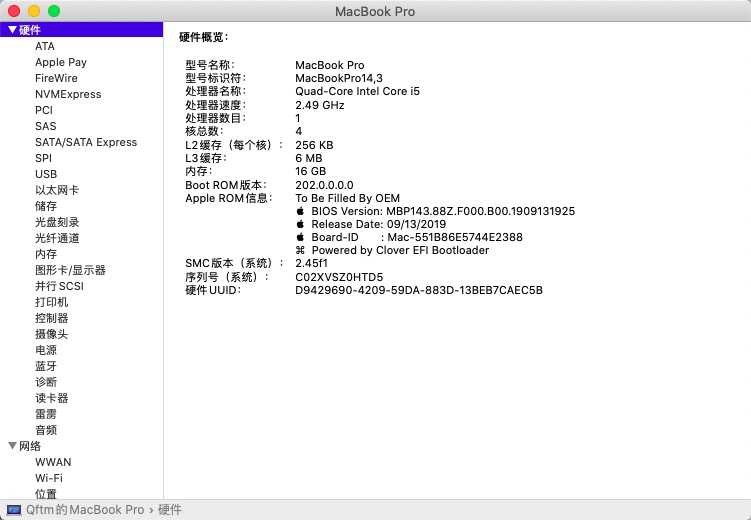Select 储存 in the sidebar
751x520 pixels.
click(x=46, y=206)
